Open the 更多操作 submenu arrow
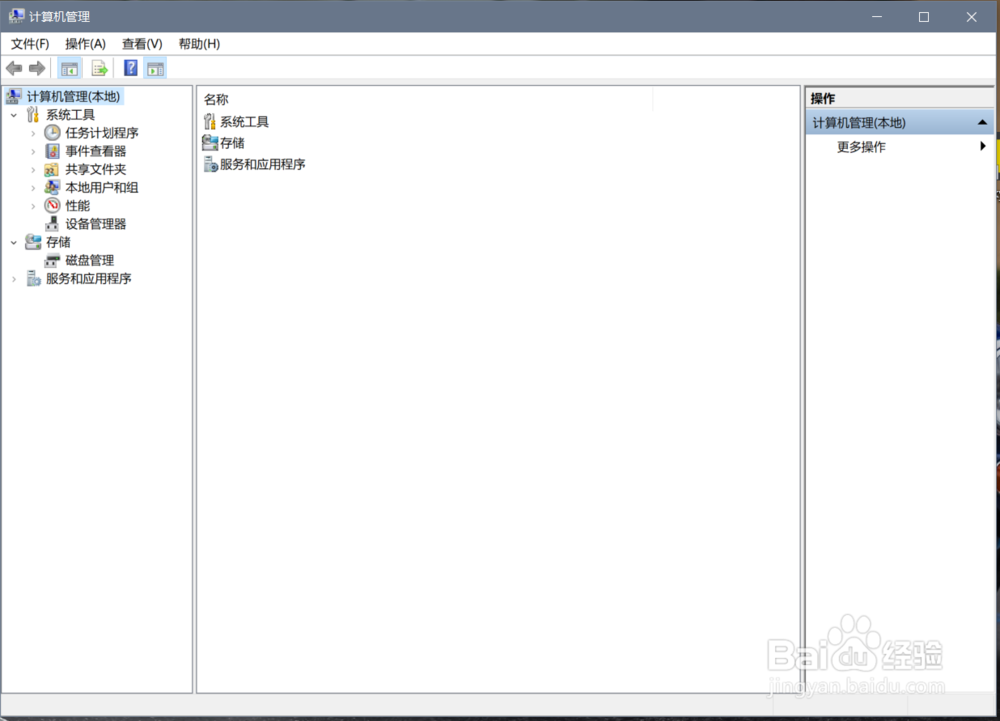This screenshot has height=721, width=1000. pos(983,146)
